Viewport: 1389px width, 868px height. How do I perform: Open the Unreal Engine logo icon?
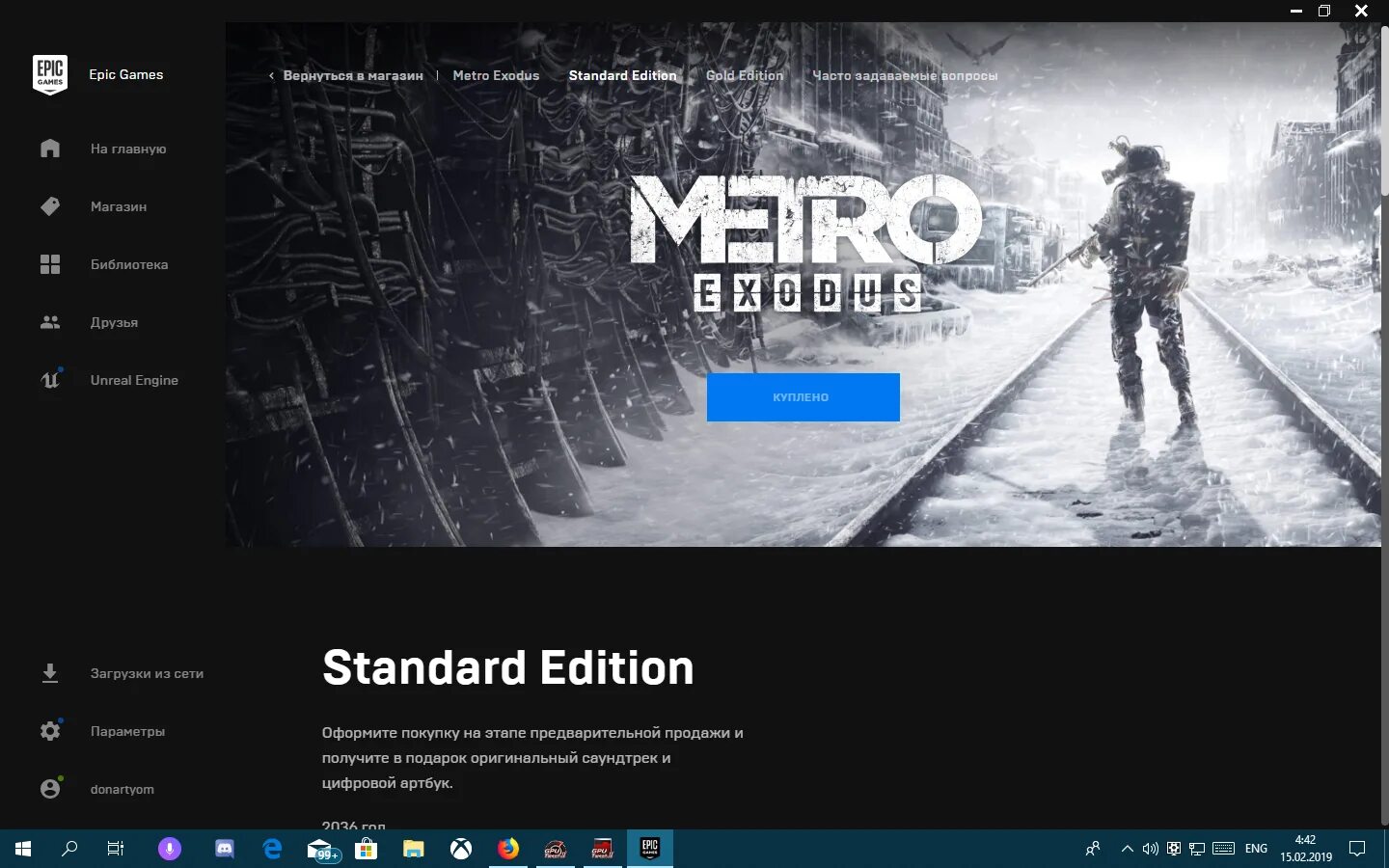click(50, 379)
